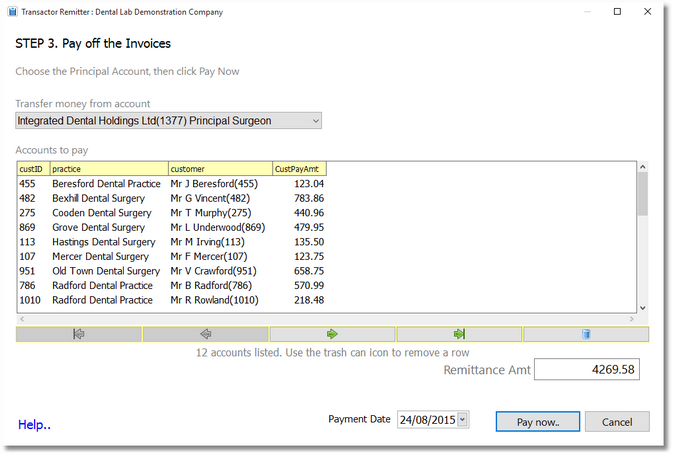
Task: Click customer Mr R Rowland(1010)
Action: [x=215, y=300]
